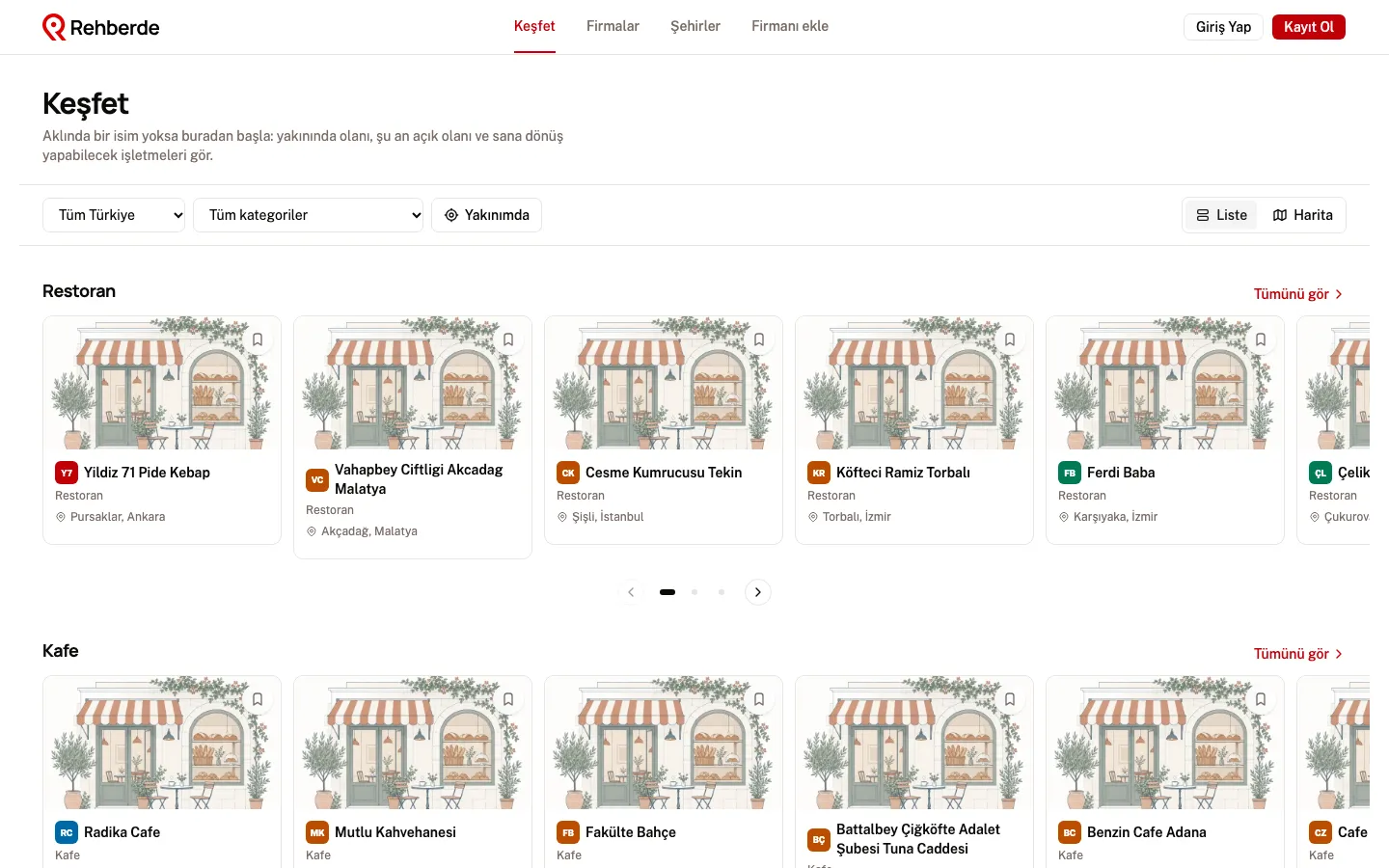
Task: Switch to the Harita map view
Action: 1302,215
